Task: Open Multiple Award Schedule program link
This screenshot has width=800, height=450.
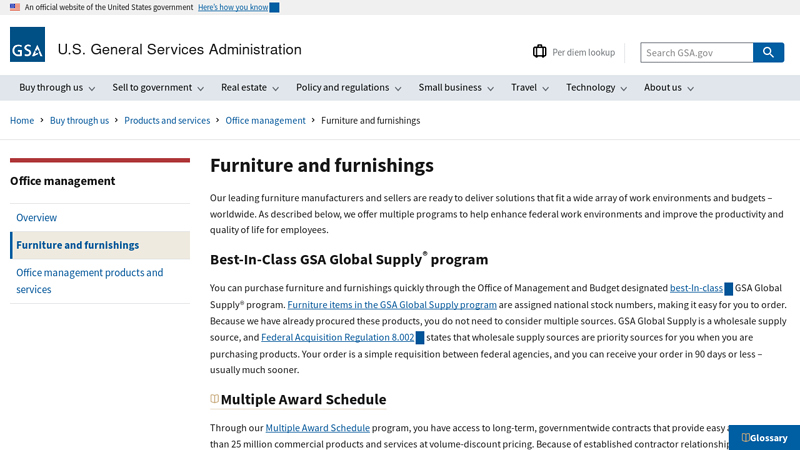Action: (x=317, y=428)
